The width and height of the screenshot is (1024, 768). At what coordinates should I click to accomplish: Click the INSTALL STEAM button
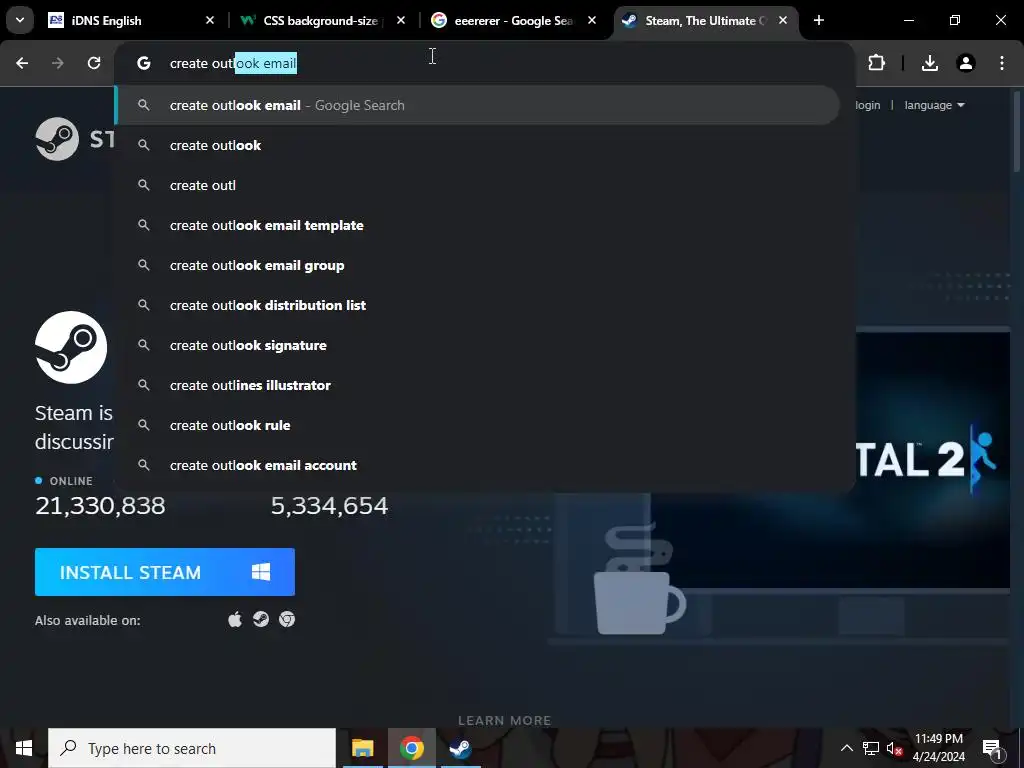coord(165,572)
